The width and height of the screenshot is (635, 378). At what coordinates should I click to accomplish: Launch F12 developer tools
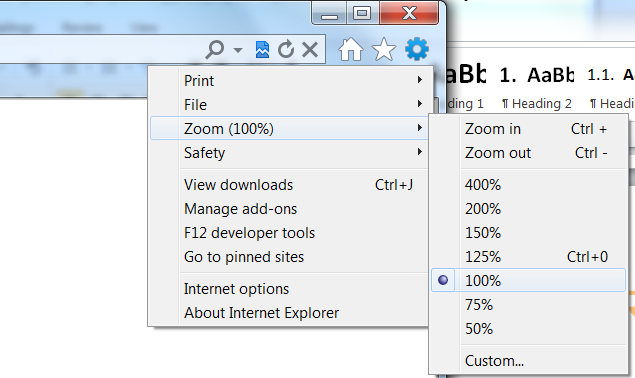coord(289,233)
